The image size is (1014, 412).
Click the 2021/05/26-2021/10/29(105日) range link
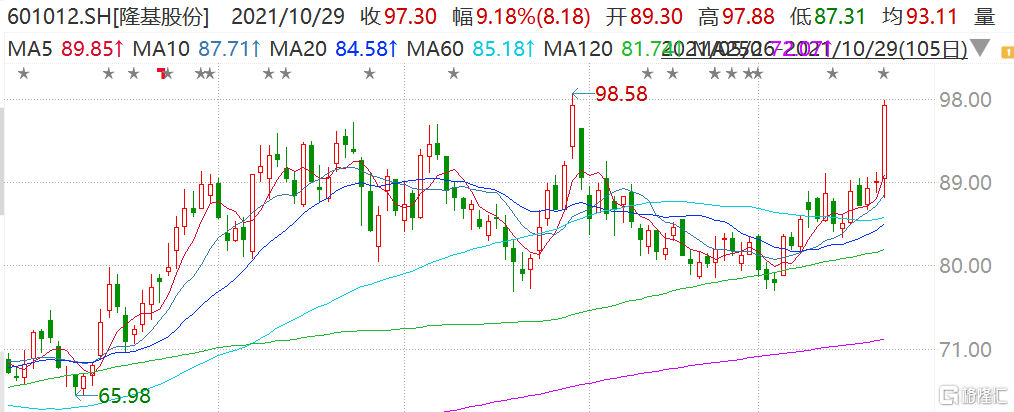coord(814,48)
